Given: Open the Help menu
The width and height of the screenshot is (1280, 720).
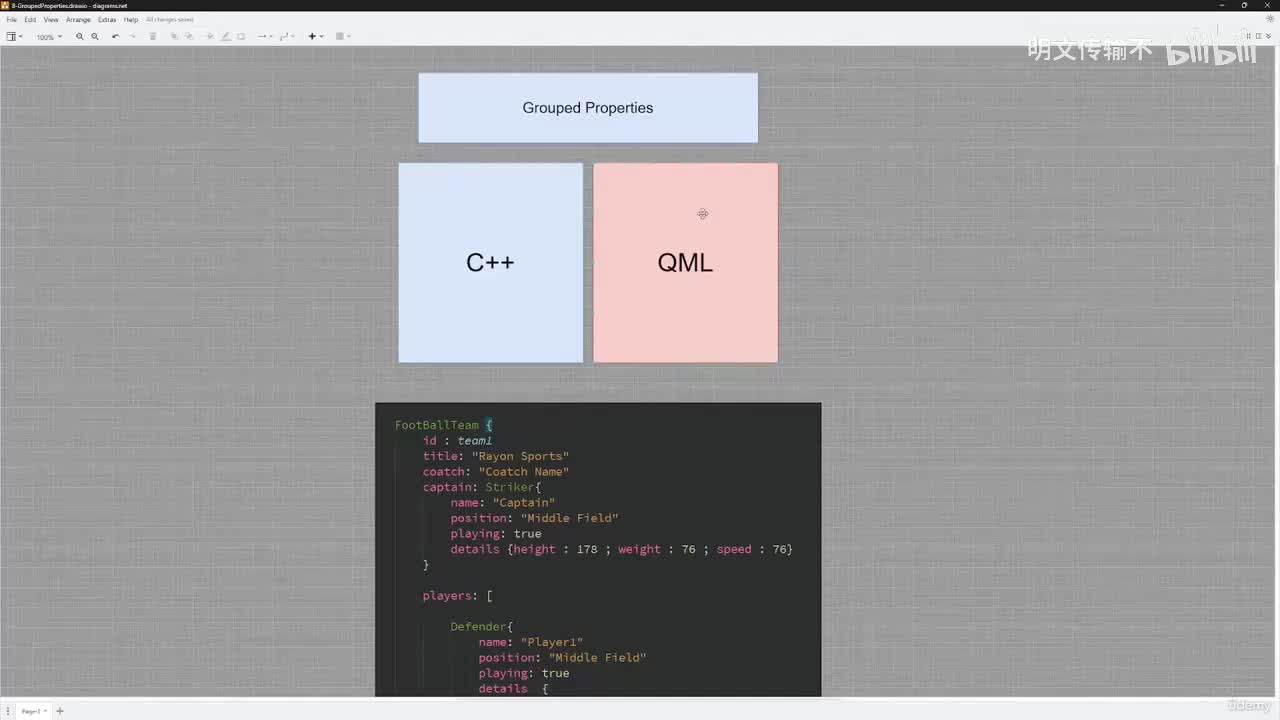Looking at the screenshot, I should 131,20.
